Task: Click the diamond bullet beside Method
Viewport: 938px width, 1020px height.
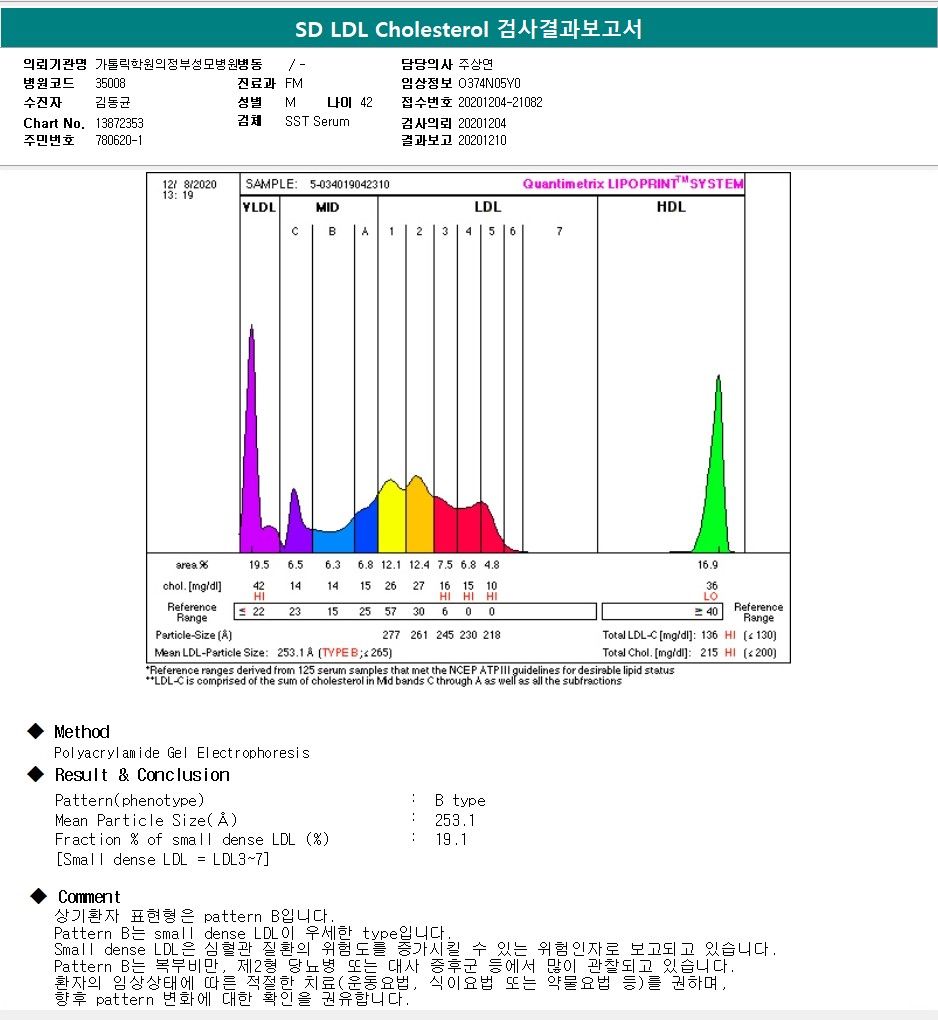Action: (x=36, y=732)
